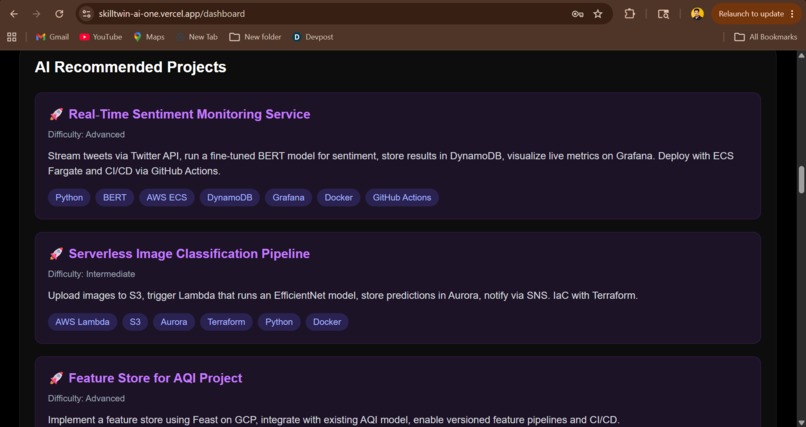
Task: Click the browser forward arrow
Action: (36, 14)
